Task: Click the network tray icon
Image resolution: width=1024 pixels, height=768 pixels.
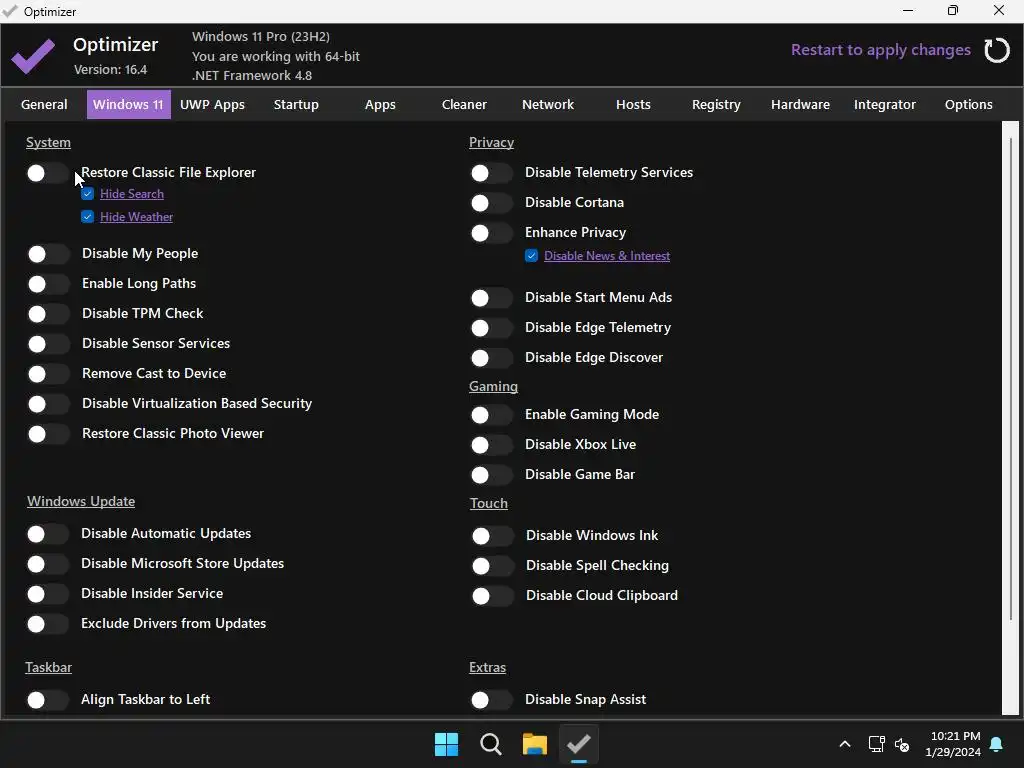Action: click(x=876, y=744)
